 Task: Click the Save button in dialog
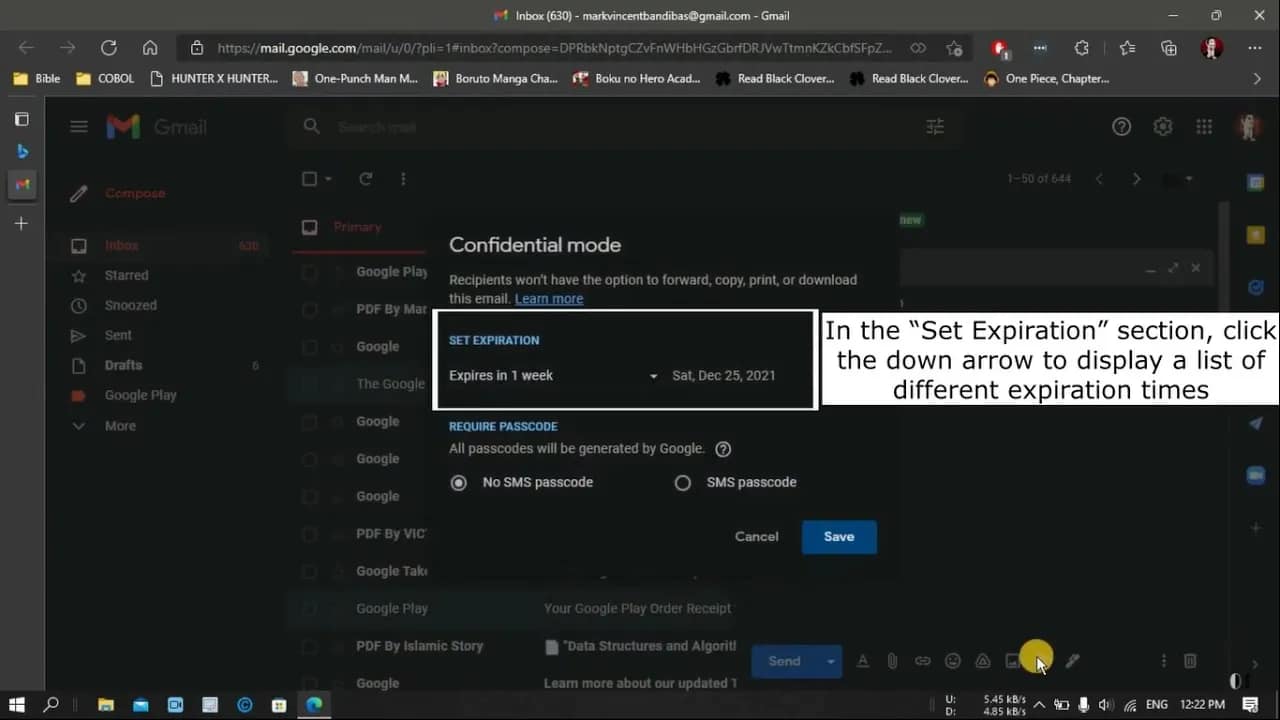click(838, 537)
